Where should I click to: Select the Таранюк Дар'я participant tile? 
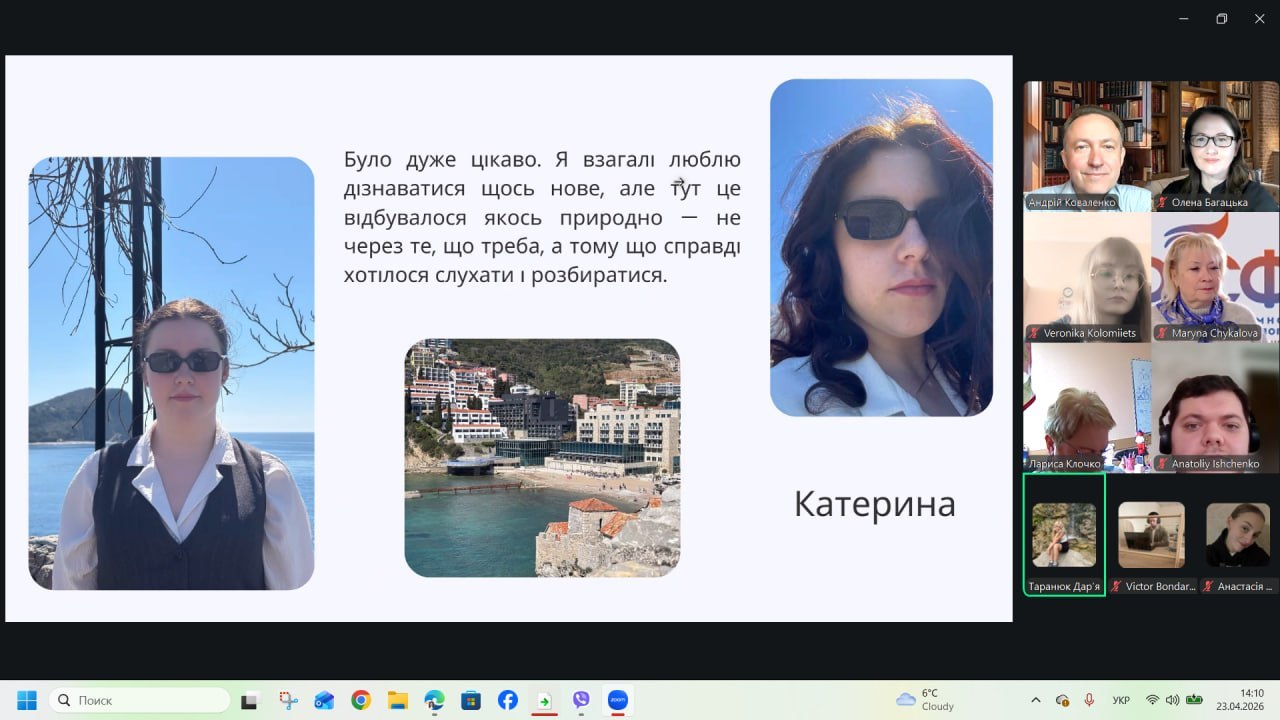coord(1064,535)
